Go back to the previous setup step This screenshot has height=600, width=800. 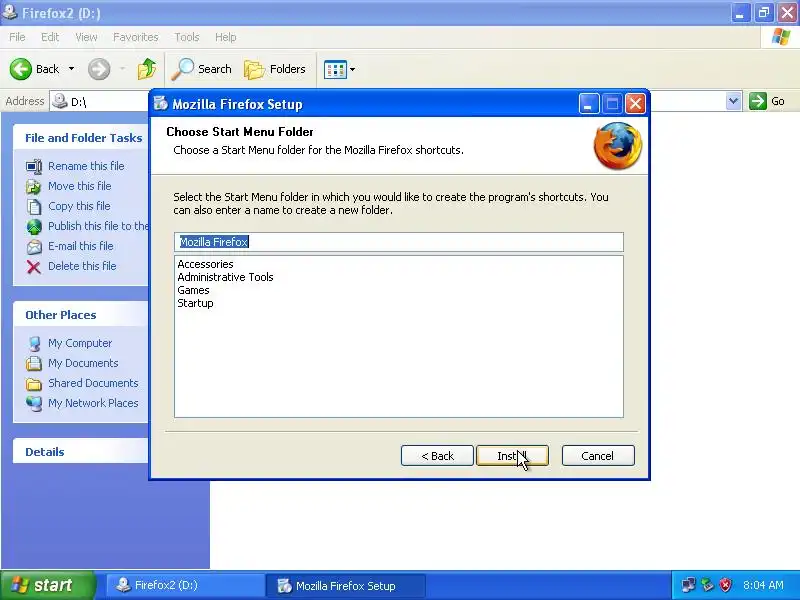437,456
